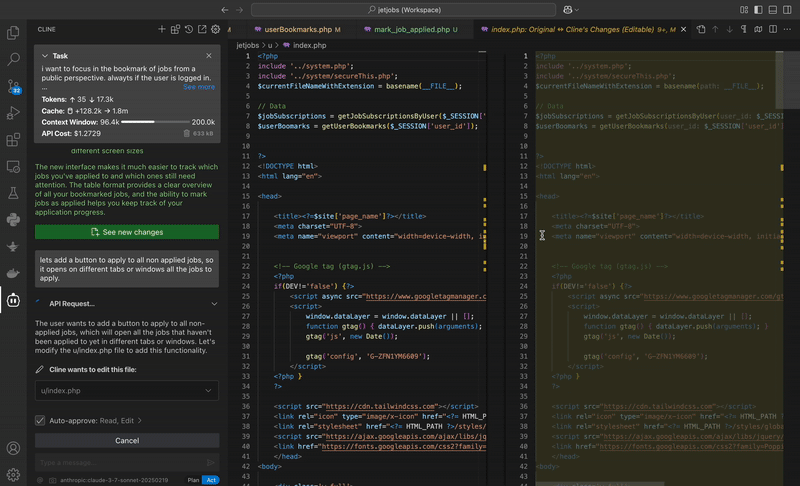Toggle Auto-approve checkbox
This screenshot has width=800, height=486.
tap(40, 420)
